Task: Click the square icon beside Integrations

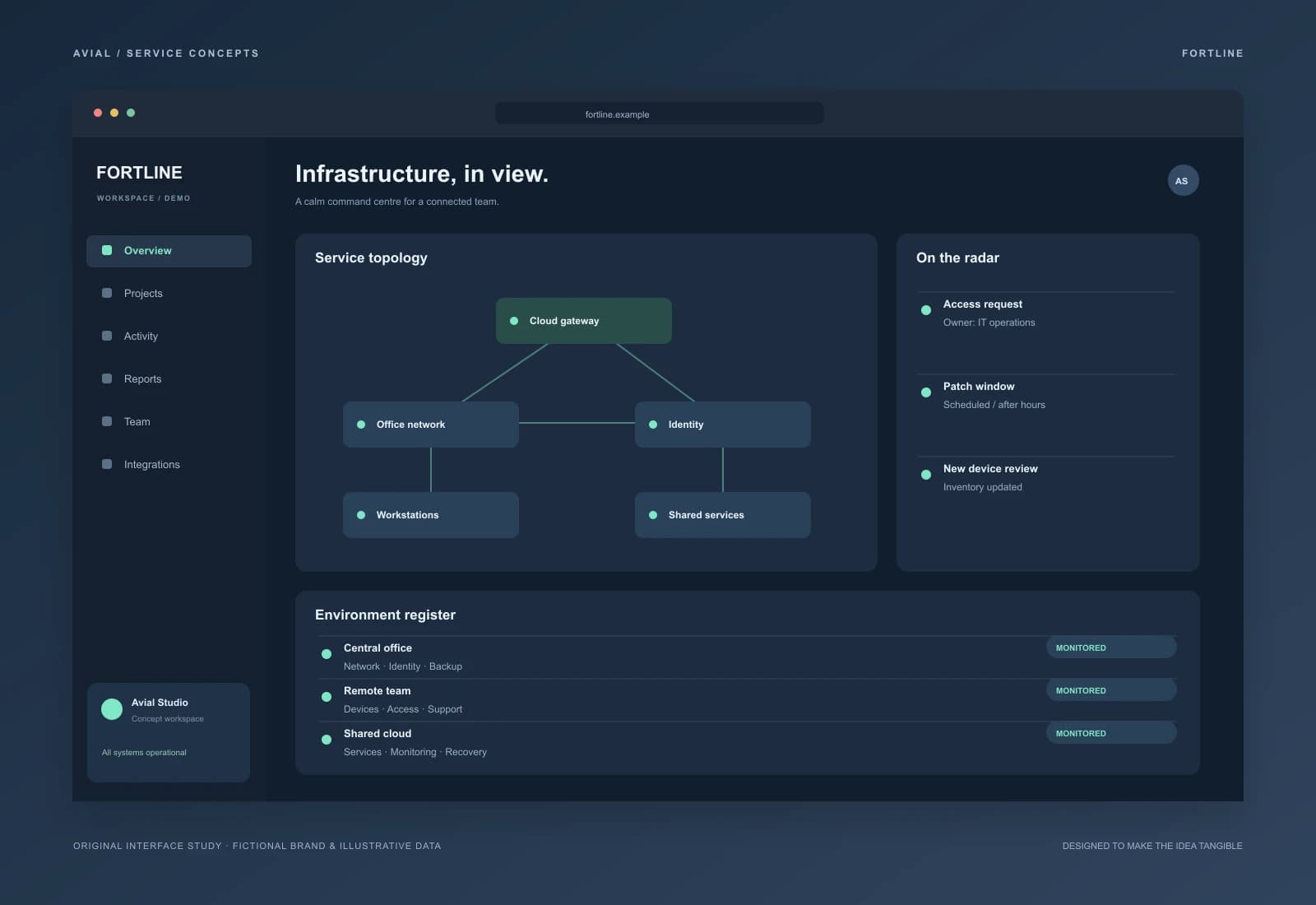Action: (107, 464)
